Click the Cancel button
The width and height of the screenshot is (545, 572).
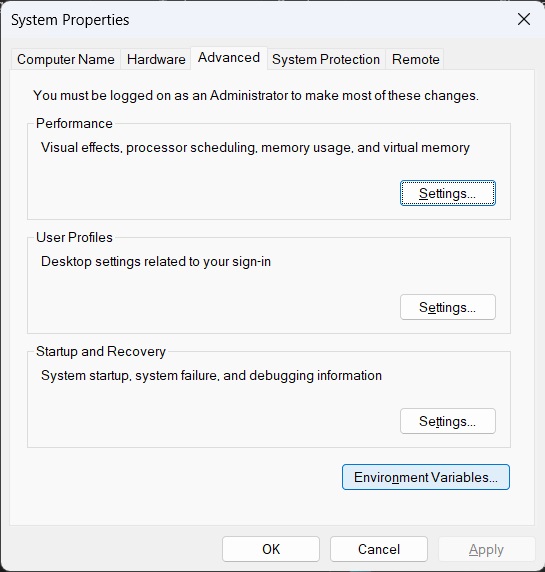[379, 549]
